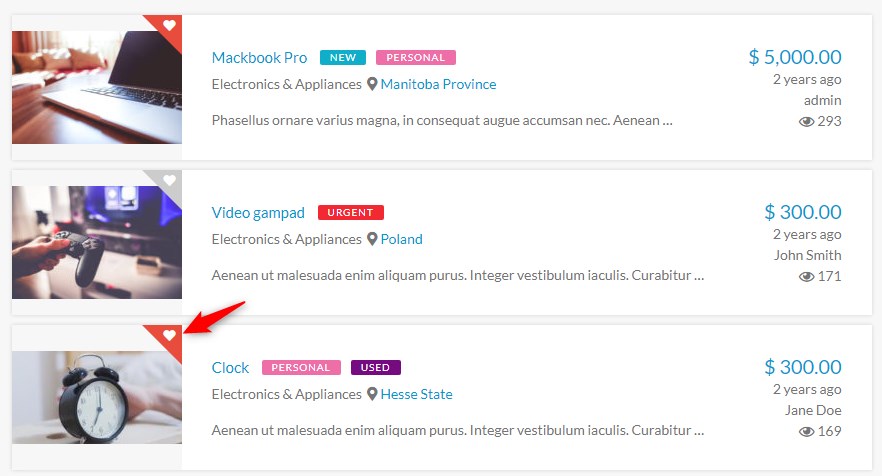Screen dimensions: 882x476
Task: Toggle favorite heart on Video gampad listing
Action: (x=169, y=180)
